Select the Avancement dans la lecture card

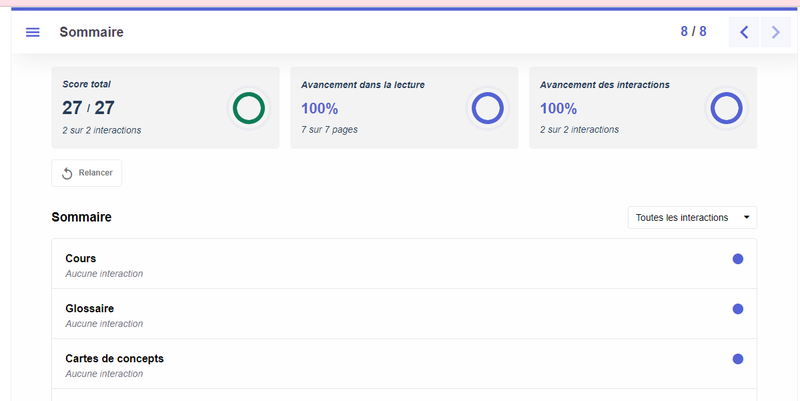point(380,108)
